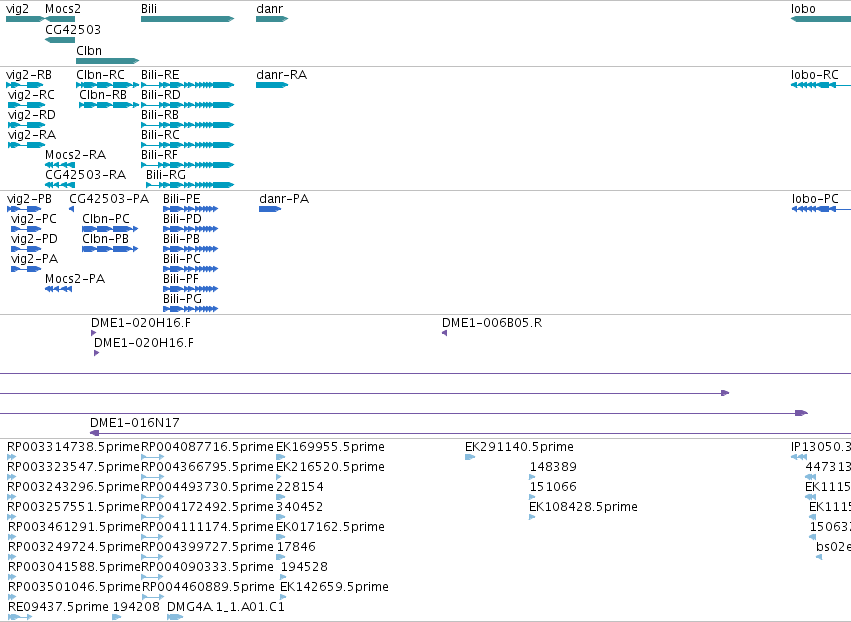
Task: Select the vig2 gene feature label
Action: tap(17, 9)
